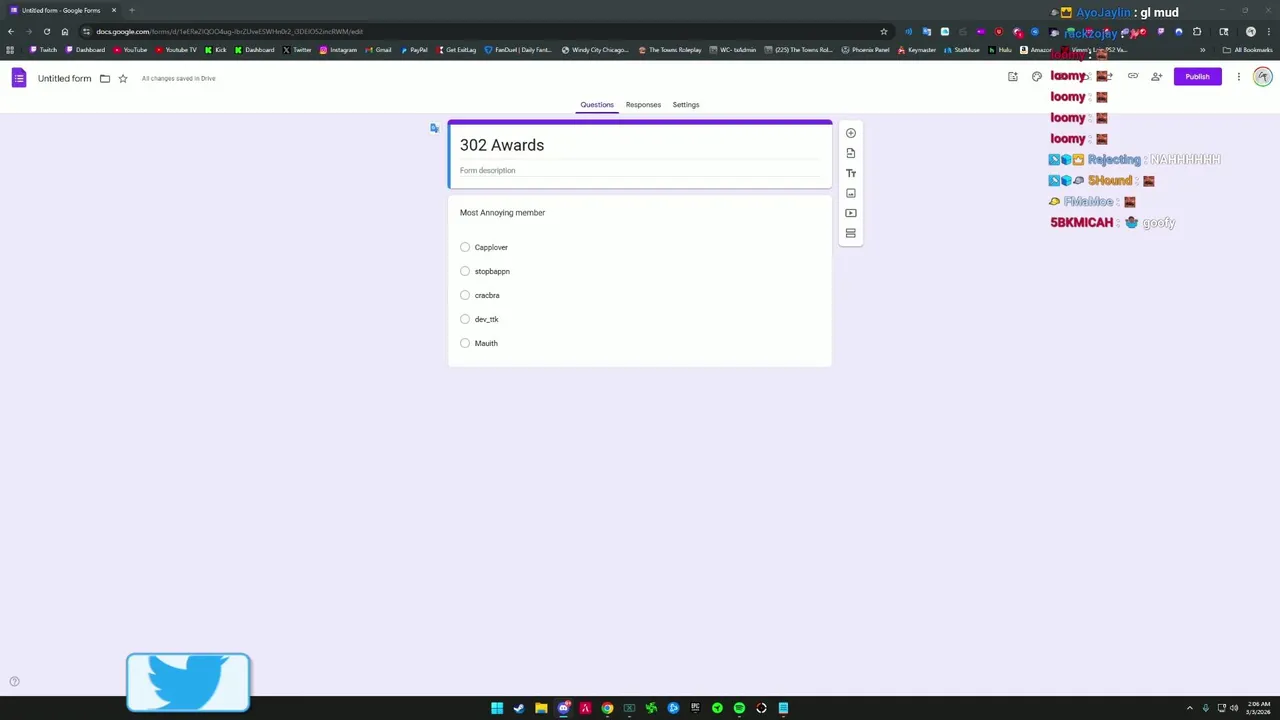Select the dev_ttk radio option
1280x720 pixels.
tap(465, 319)
